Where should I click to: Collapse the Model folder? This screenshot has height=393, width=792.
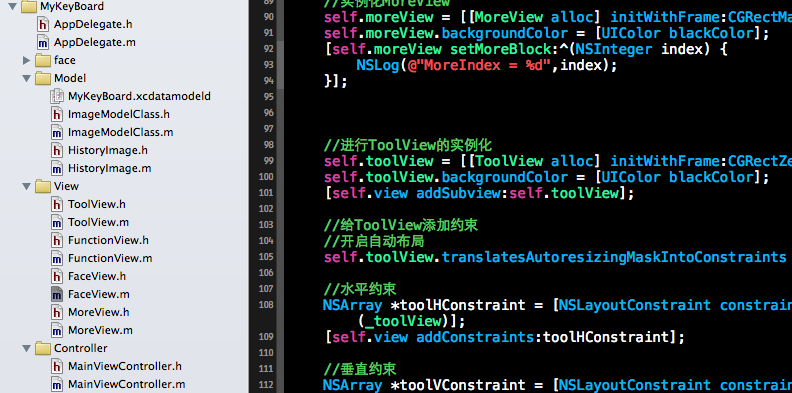click(x=27, y=78)
